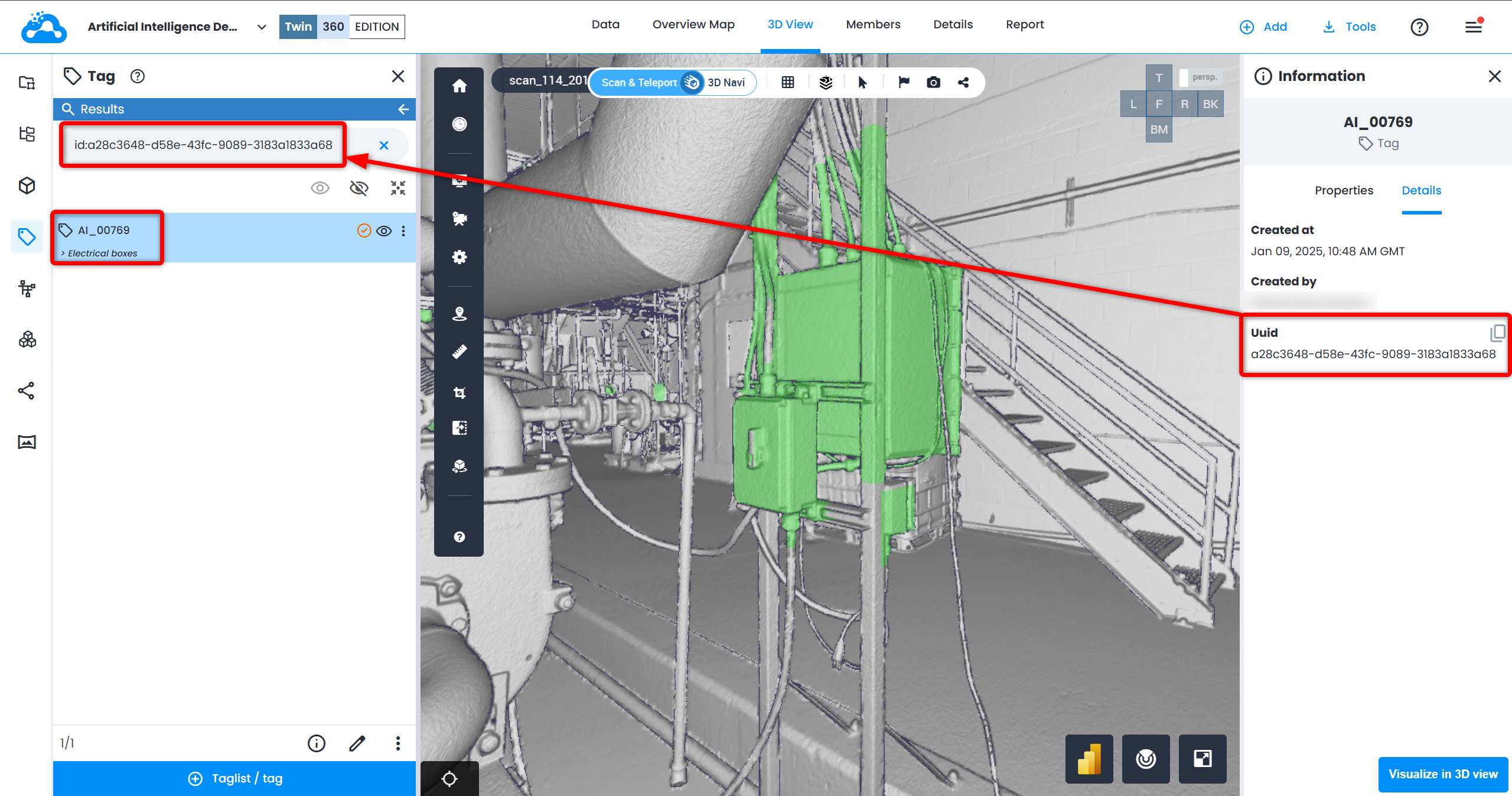Open the layers stack icon
The height and width of the screenshot is (796, 1512).
[x=826, y=82]
